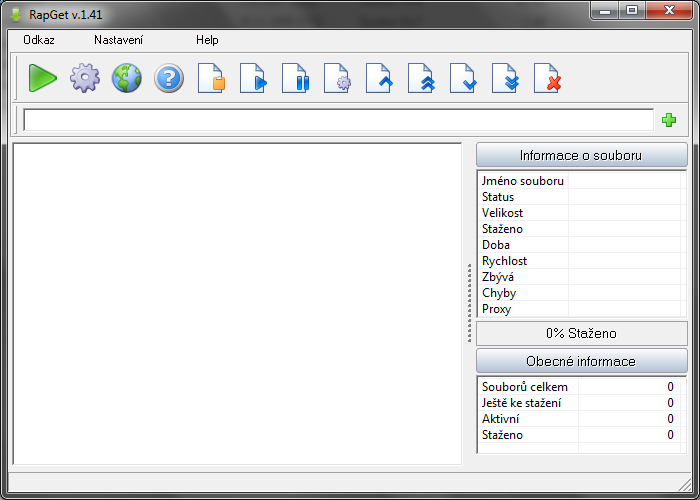Select the Velikost row

pyautogui.click(x=581, y=213)
